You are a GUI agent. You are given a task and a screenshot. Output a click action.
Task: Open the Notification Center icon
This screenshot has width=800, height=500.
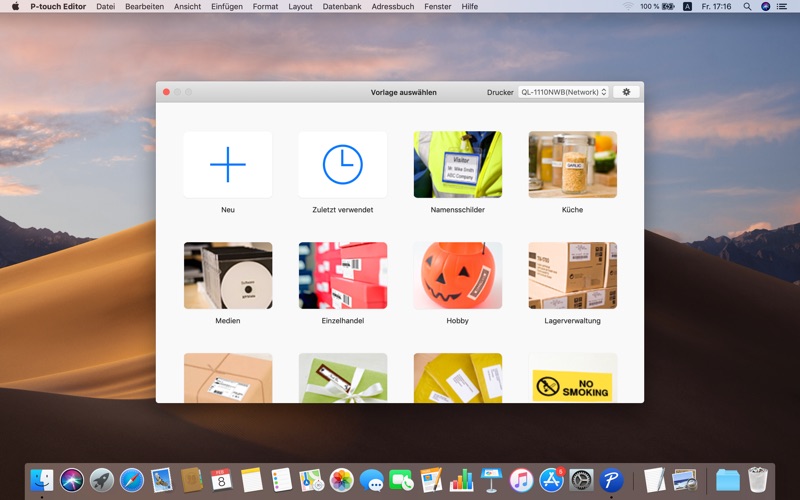tap(782, 6)
